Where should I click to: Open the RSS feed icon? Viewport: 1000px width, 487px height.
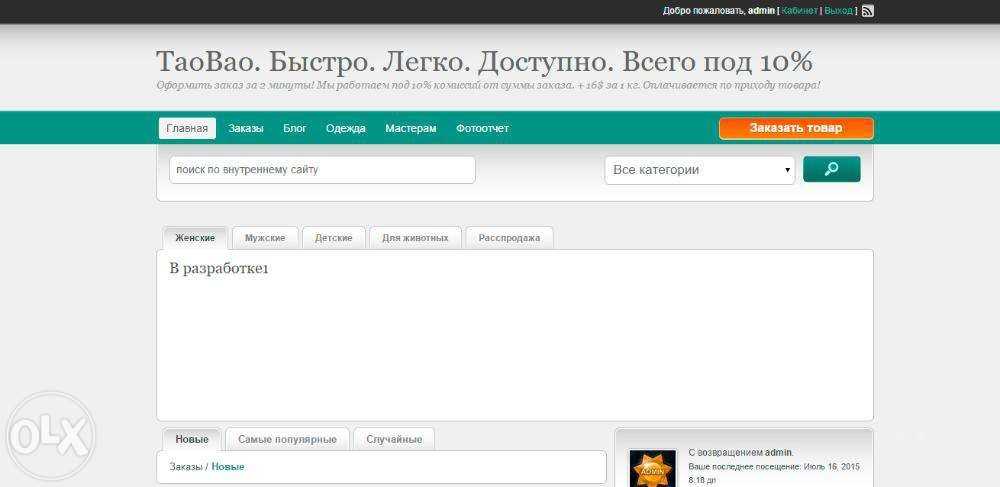point(867,11)
